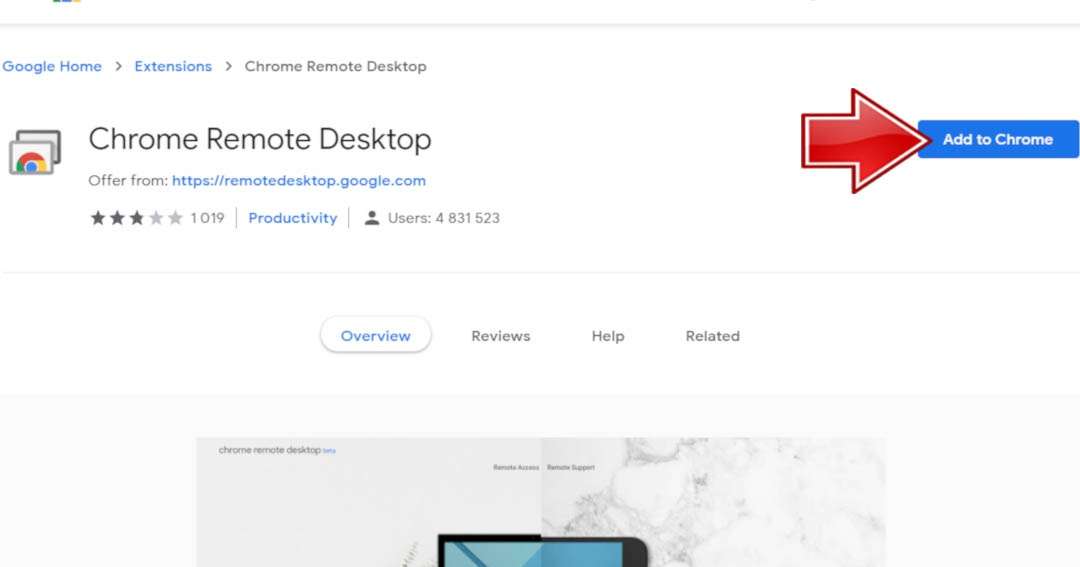Image resolution: width=1080 pixels, height=567 pixels.
Task: Switch to the Related tab
Action: 712,336
